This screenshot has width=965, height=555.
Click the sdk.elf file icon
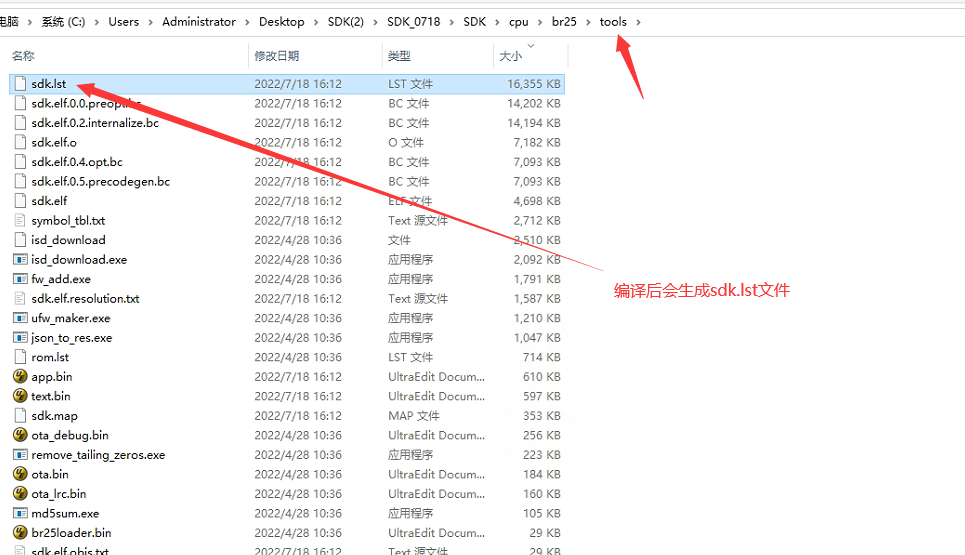point(20,201)
